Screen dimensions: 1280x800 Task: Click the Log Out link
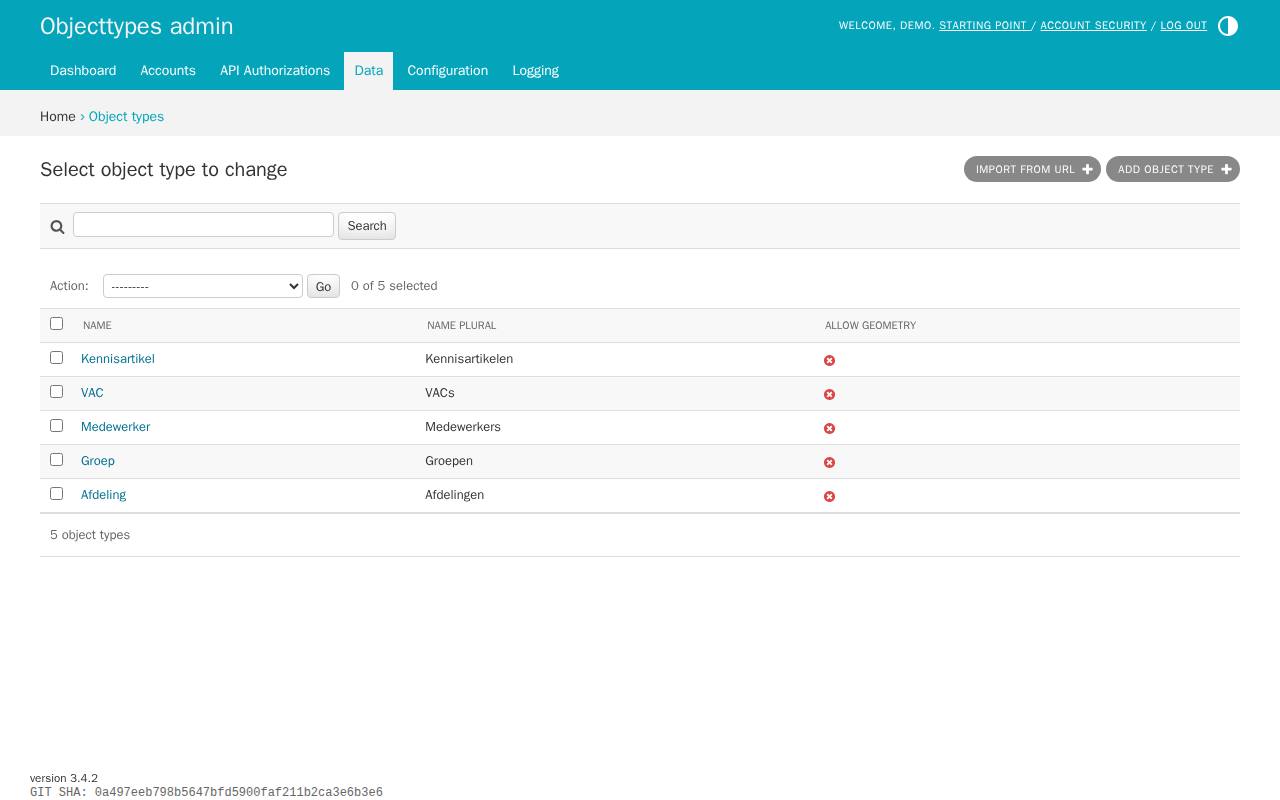1183,26
